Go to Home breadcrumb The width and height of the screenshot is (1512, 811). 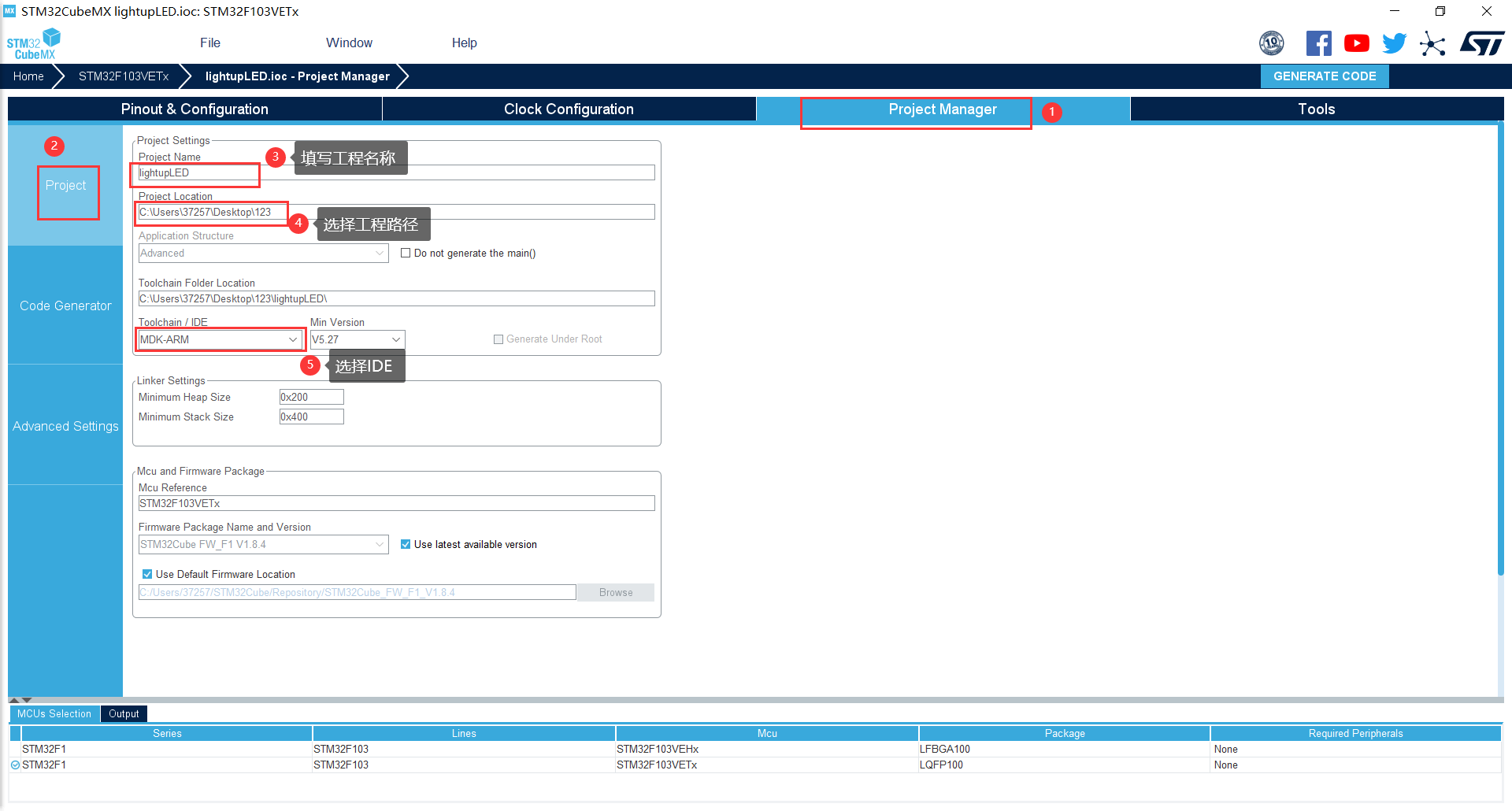click(28, 76)
